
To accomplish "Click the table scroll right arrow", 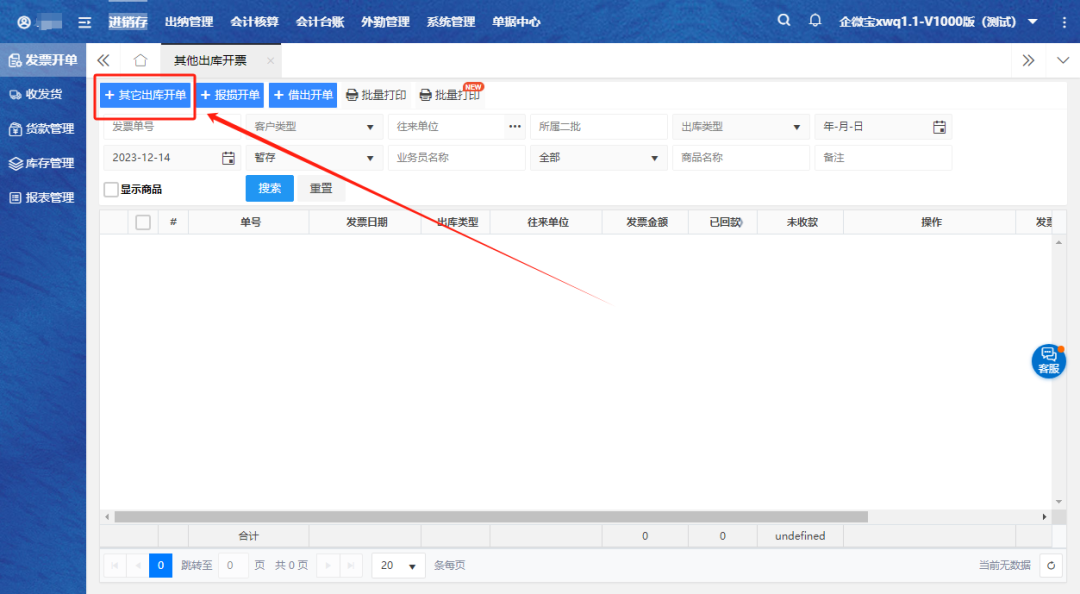I will tap(1044, 517).
